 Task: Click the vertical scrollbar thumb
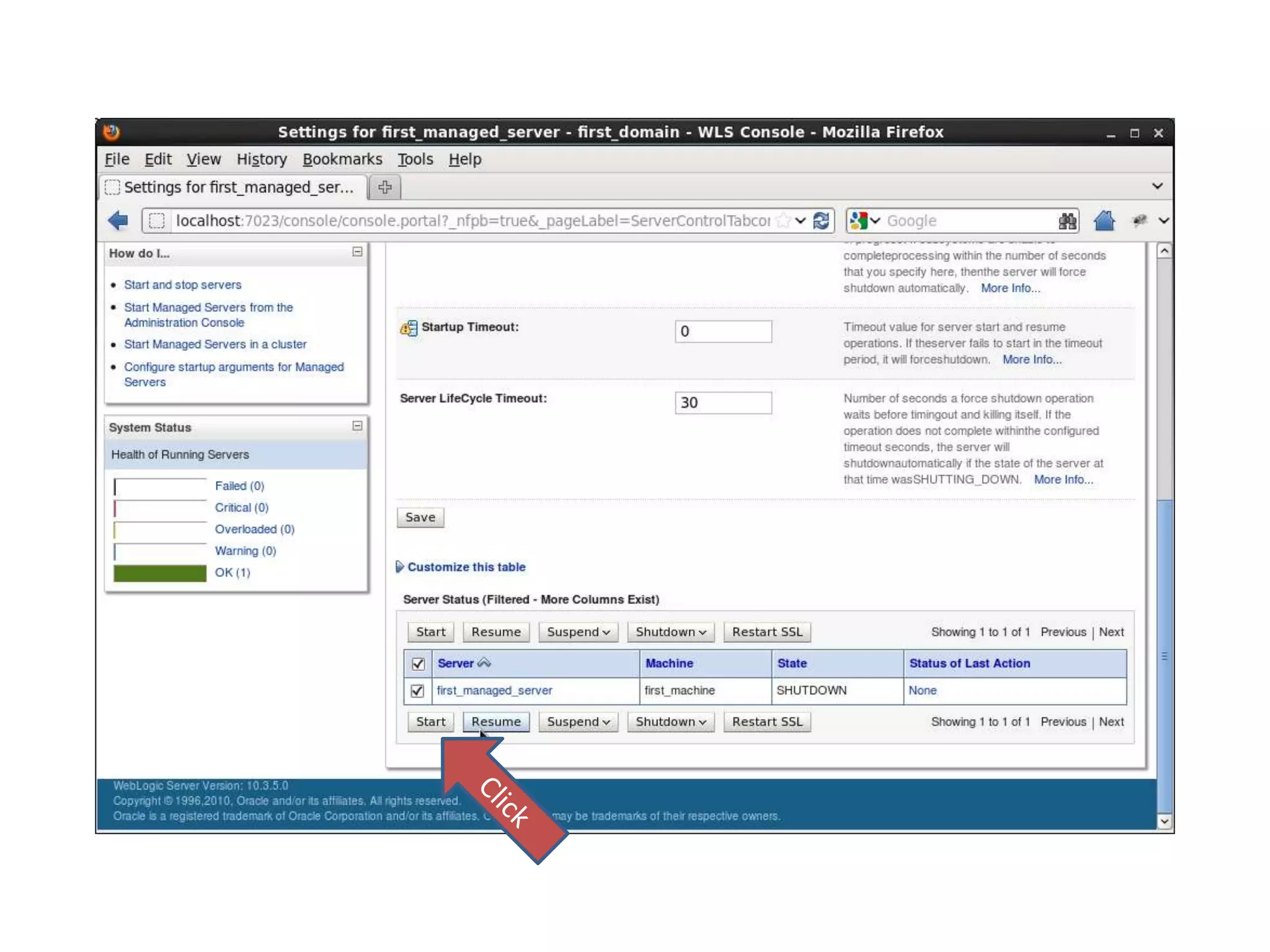(x=1164, y=656)
